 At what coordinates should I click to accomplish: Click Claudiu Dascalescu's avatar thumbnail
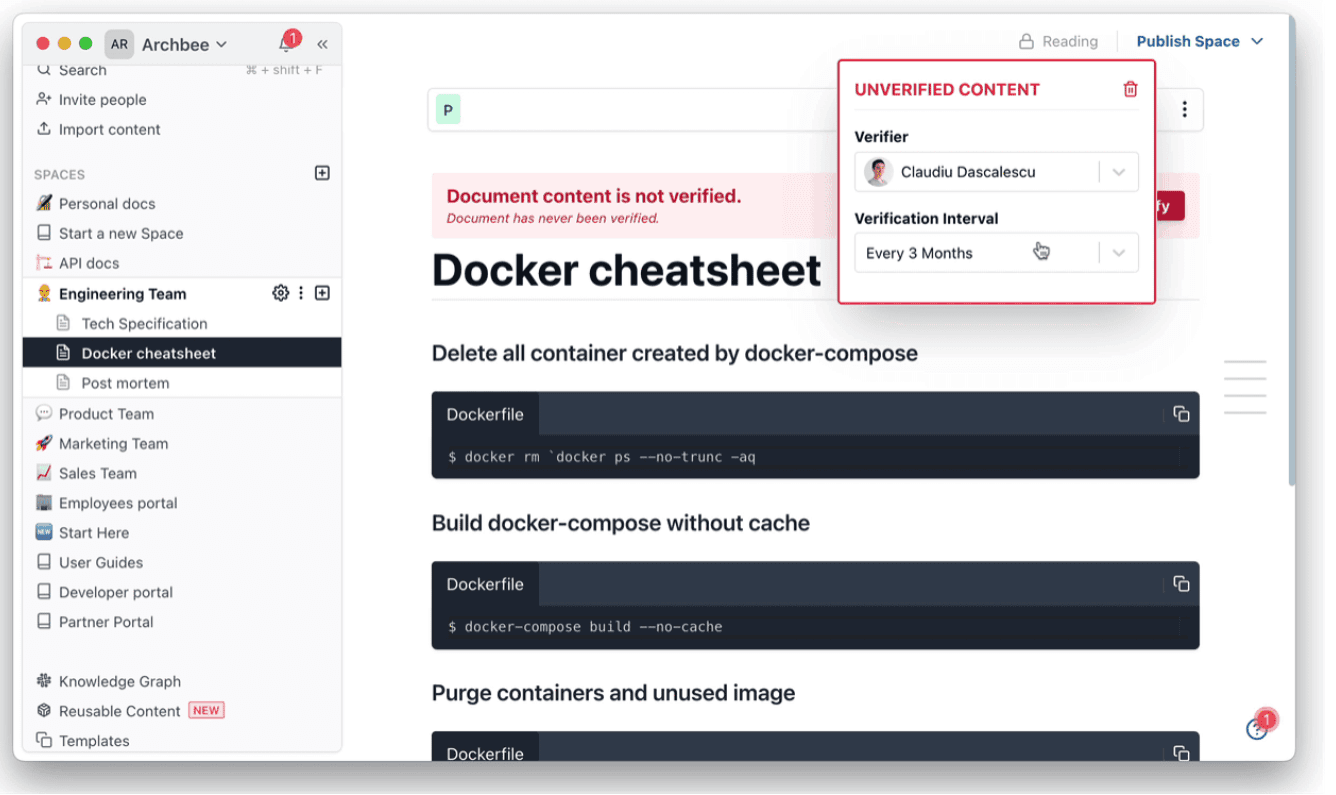877,171
